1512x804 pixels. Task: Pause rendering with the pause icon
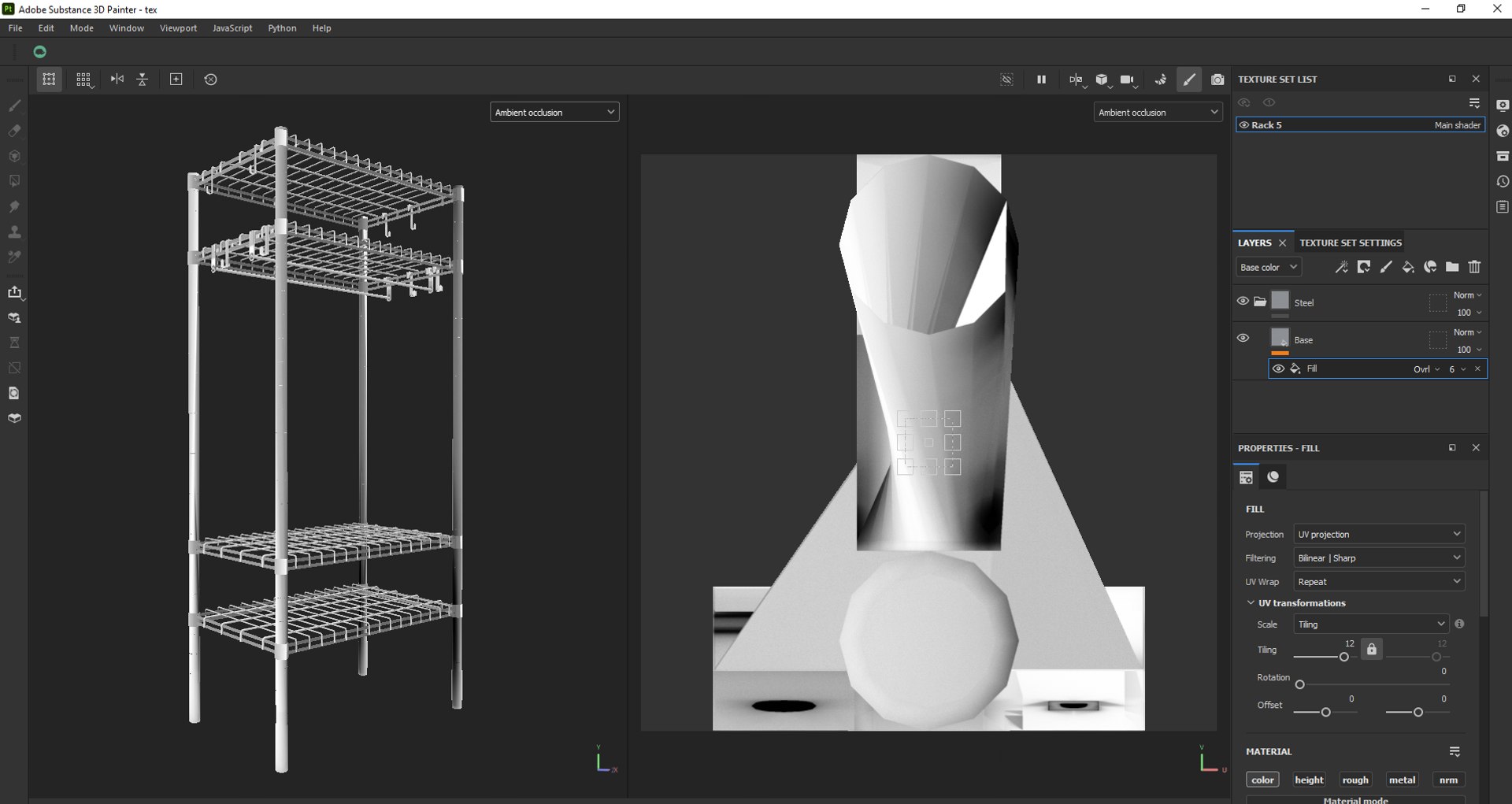(1041, 80)
